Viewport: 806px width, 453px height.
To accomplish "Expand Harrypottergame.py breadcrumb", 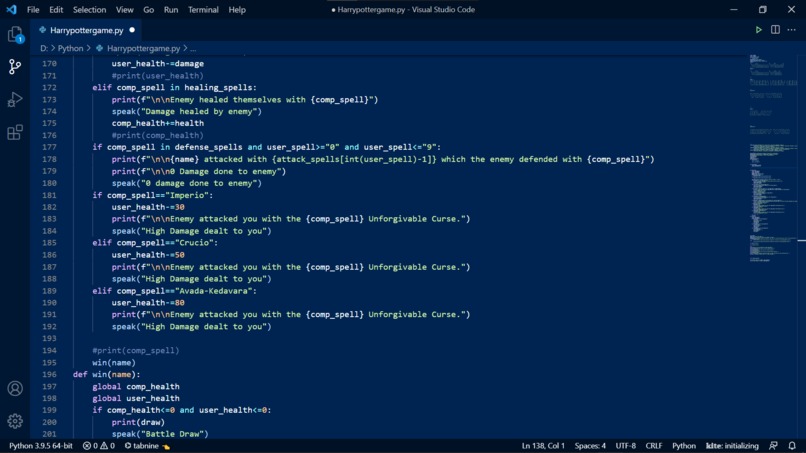I will tap(143, 48).
